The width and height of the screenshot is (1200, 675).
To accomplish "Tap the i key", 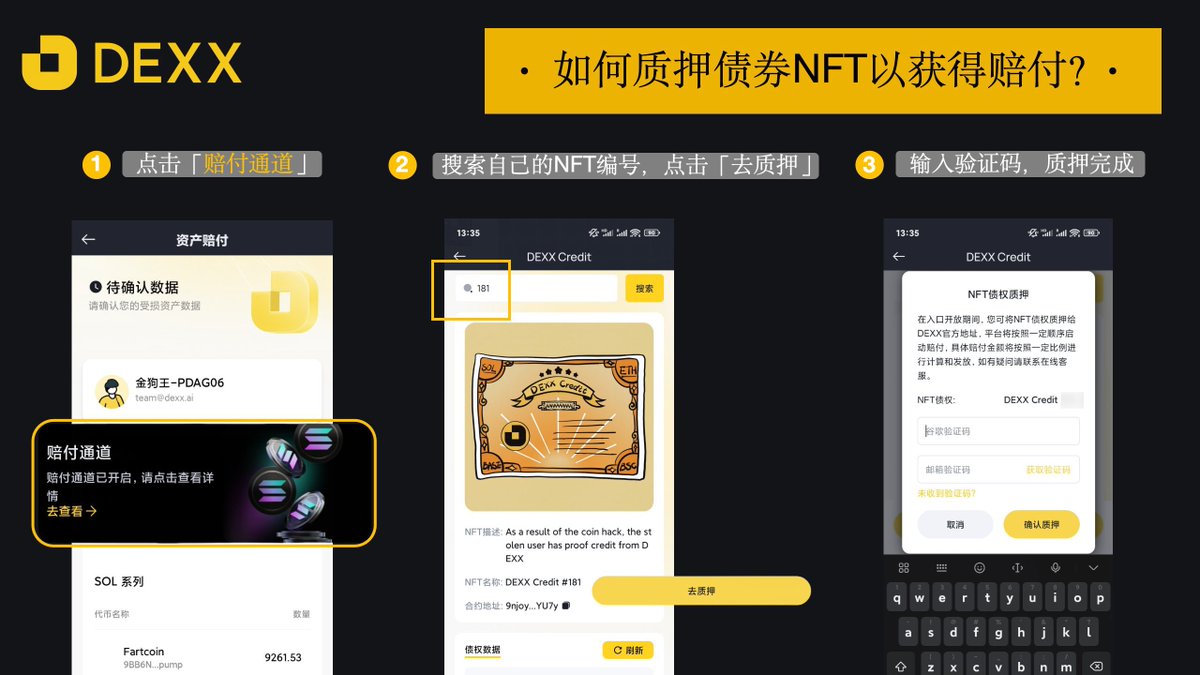I will click(x=1055, y=598).
